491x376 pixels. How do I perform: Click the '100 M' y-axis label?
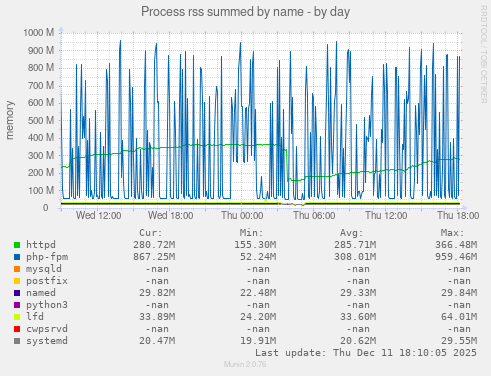click(41, 191)
